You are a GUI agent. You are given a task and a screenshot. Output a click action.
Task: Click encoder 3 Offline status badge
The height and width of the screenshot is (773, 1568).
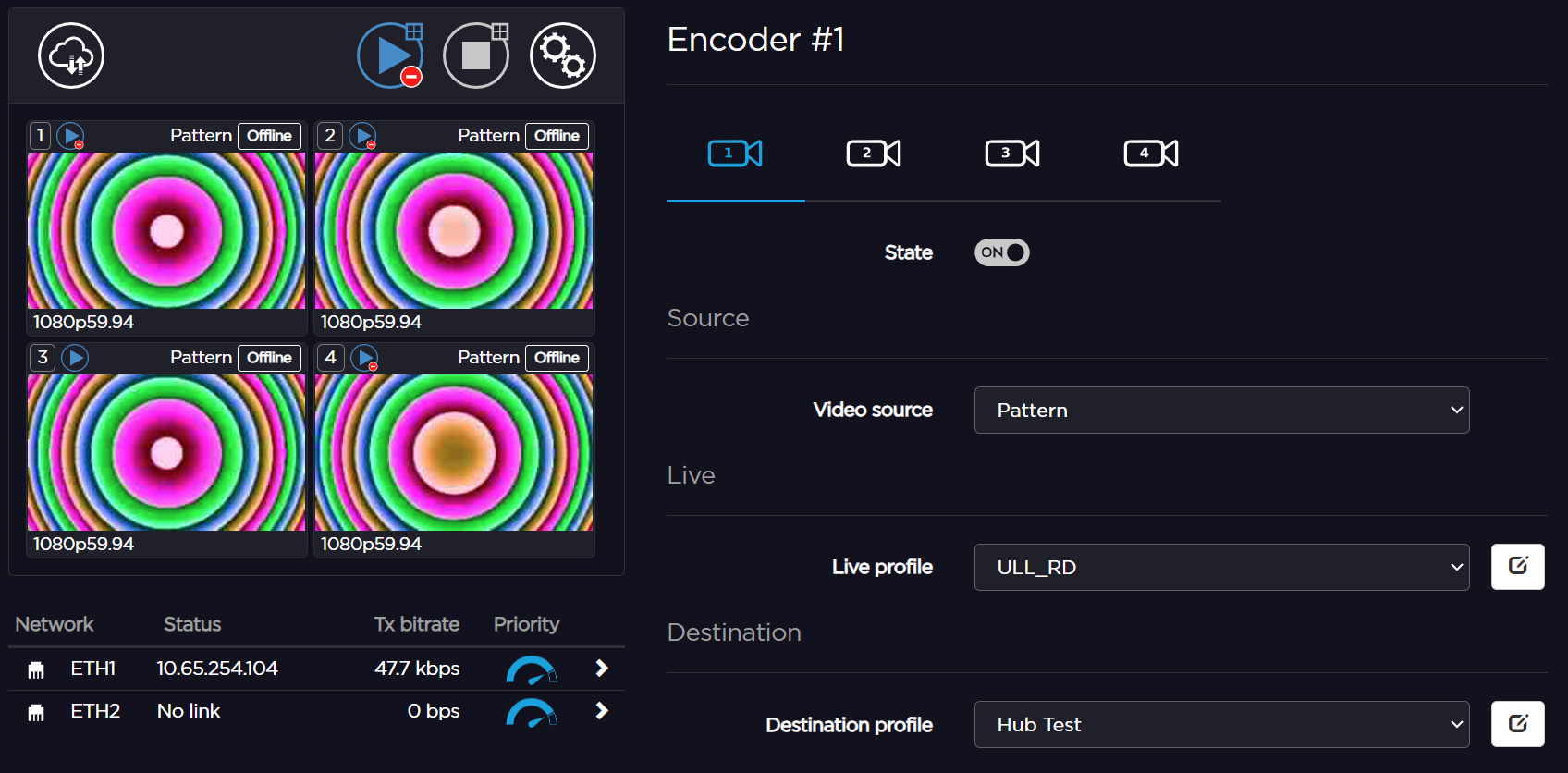269,358
